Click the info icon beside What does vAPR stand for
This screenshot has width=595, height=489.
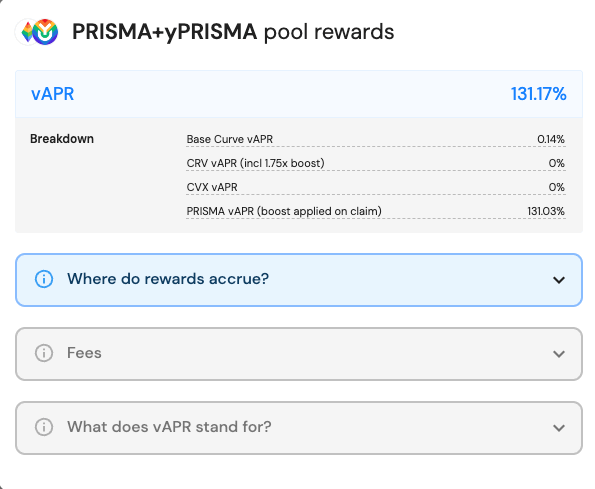[44, 427]
